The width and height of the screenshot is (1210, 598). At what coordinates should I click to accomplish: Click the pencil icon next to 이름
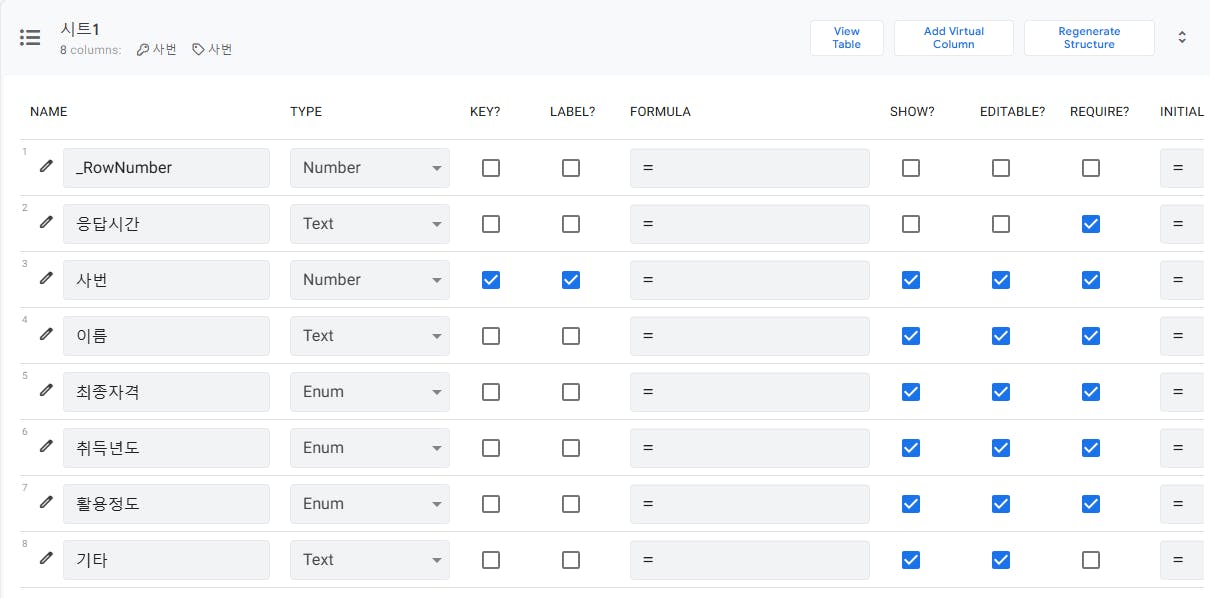click(46, 334)
